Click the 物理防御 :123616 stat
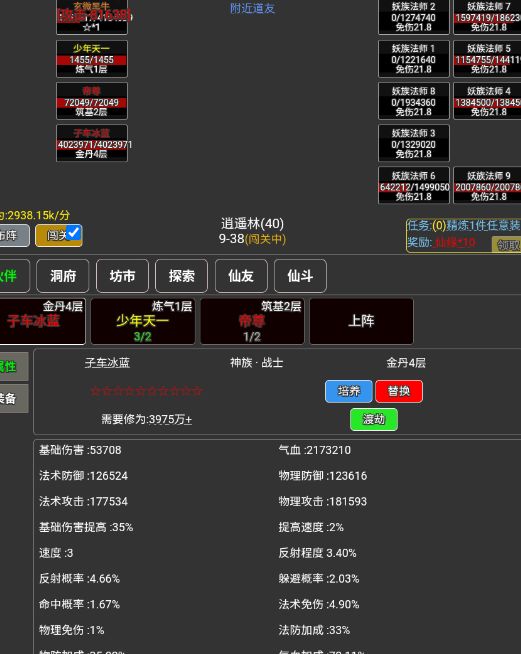 click(323, 476)
